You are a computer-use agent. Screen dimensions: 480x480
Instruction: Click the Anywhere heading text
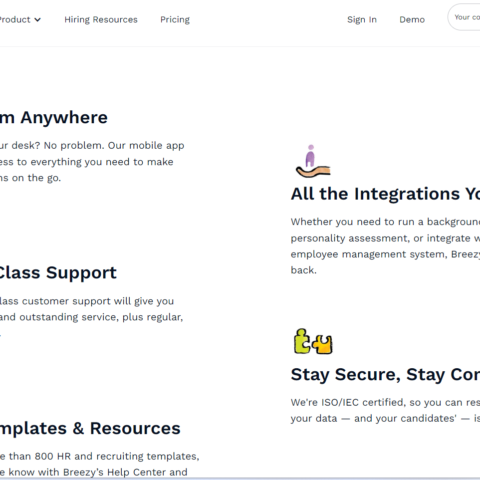64,117
